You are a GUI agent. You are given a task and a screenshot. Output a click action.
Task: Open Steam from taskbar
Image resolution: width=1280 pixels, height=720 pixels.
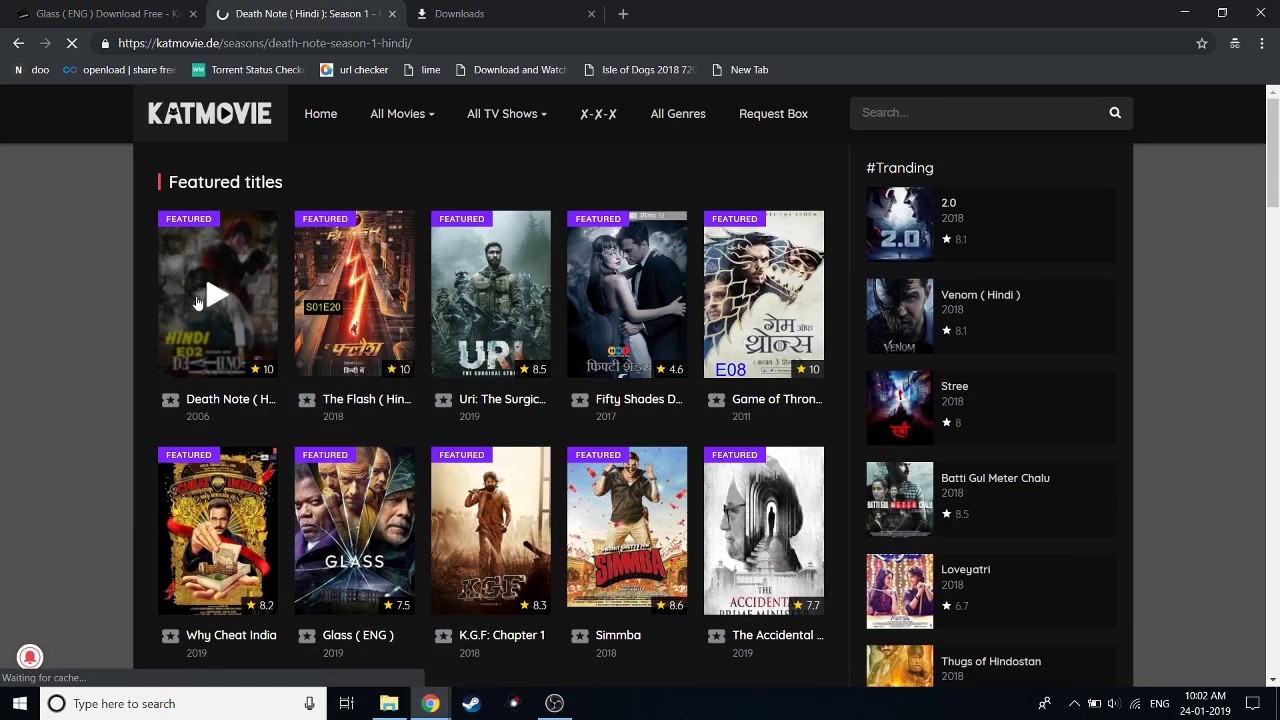pyautogui.click(x=471, y=704)
